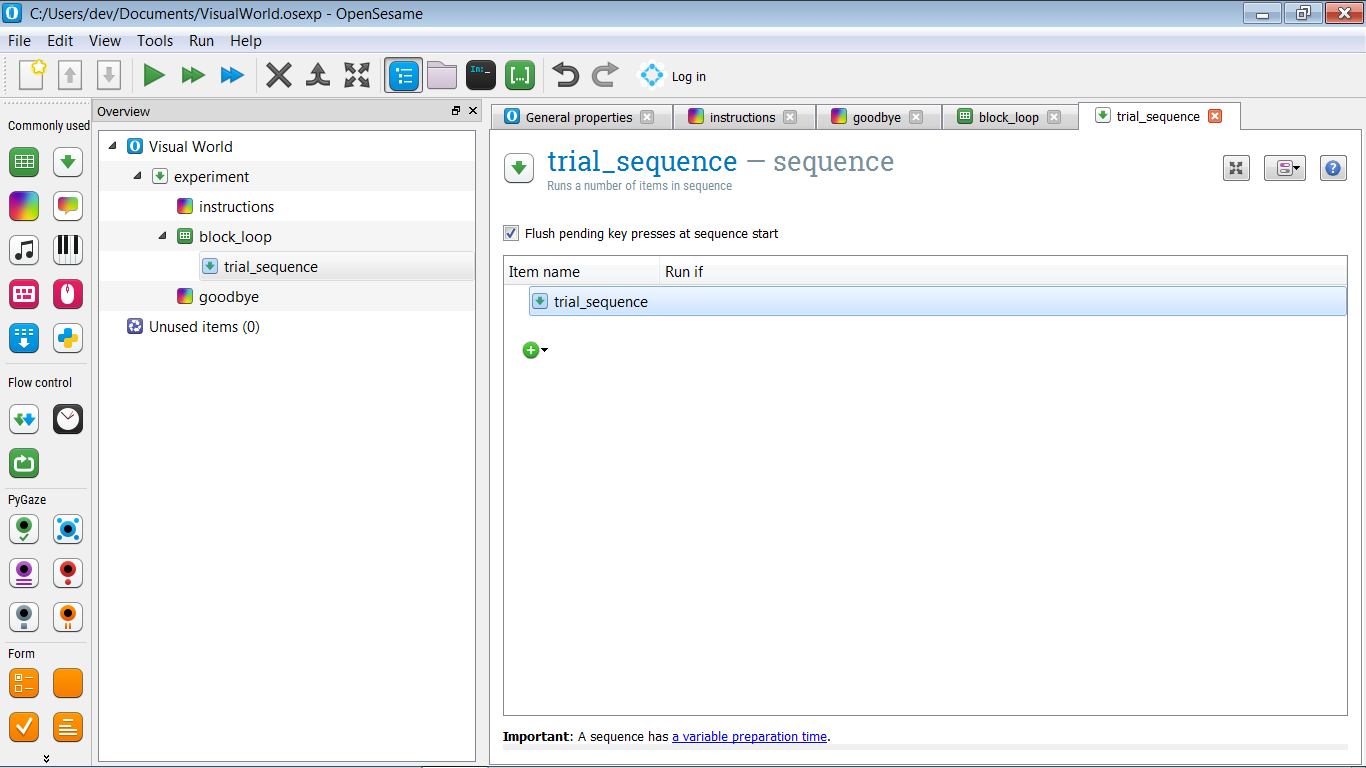Open the Tools menu
Image resolution: width=1366 pixels, height=768 pixels.
(155, 41)
